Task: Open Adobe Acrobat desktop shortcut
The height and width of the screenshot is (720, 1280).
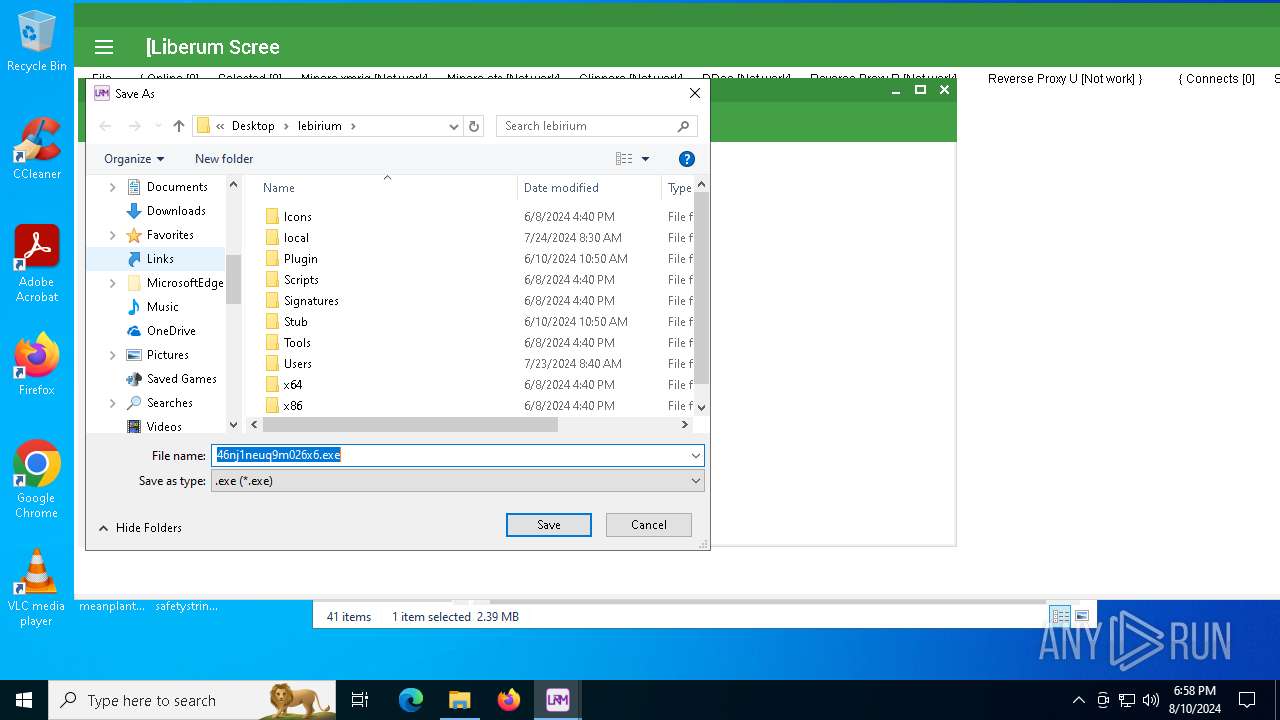Action: (37, 264)
